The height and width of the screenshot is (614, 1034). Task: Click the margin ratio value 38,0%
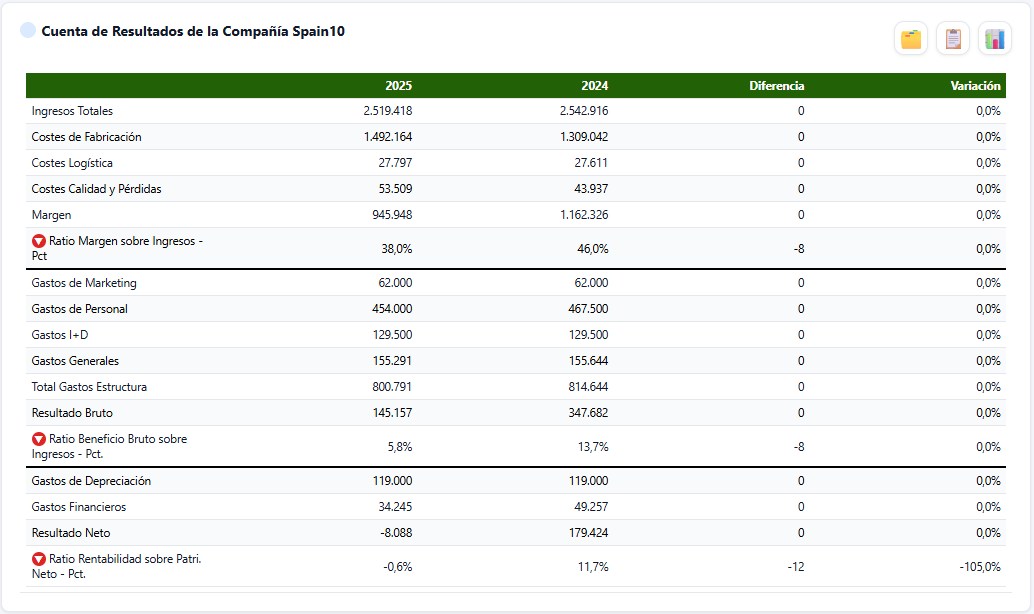[396, 249]
